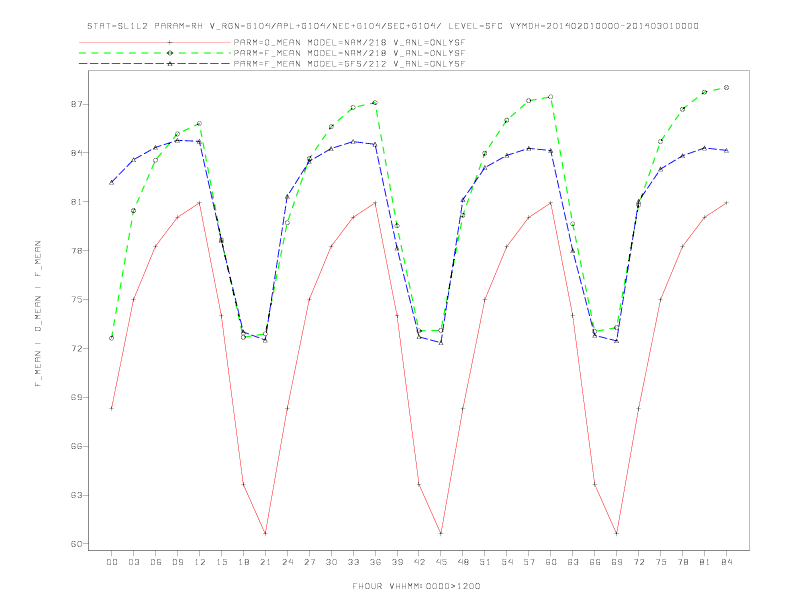This screenshot has width=792, height=612.
Task: Click x-axis tick label 60
Action: pos(551,562)
